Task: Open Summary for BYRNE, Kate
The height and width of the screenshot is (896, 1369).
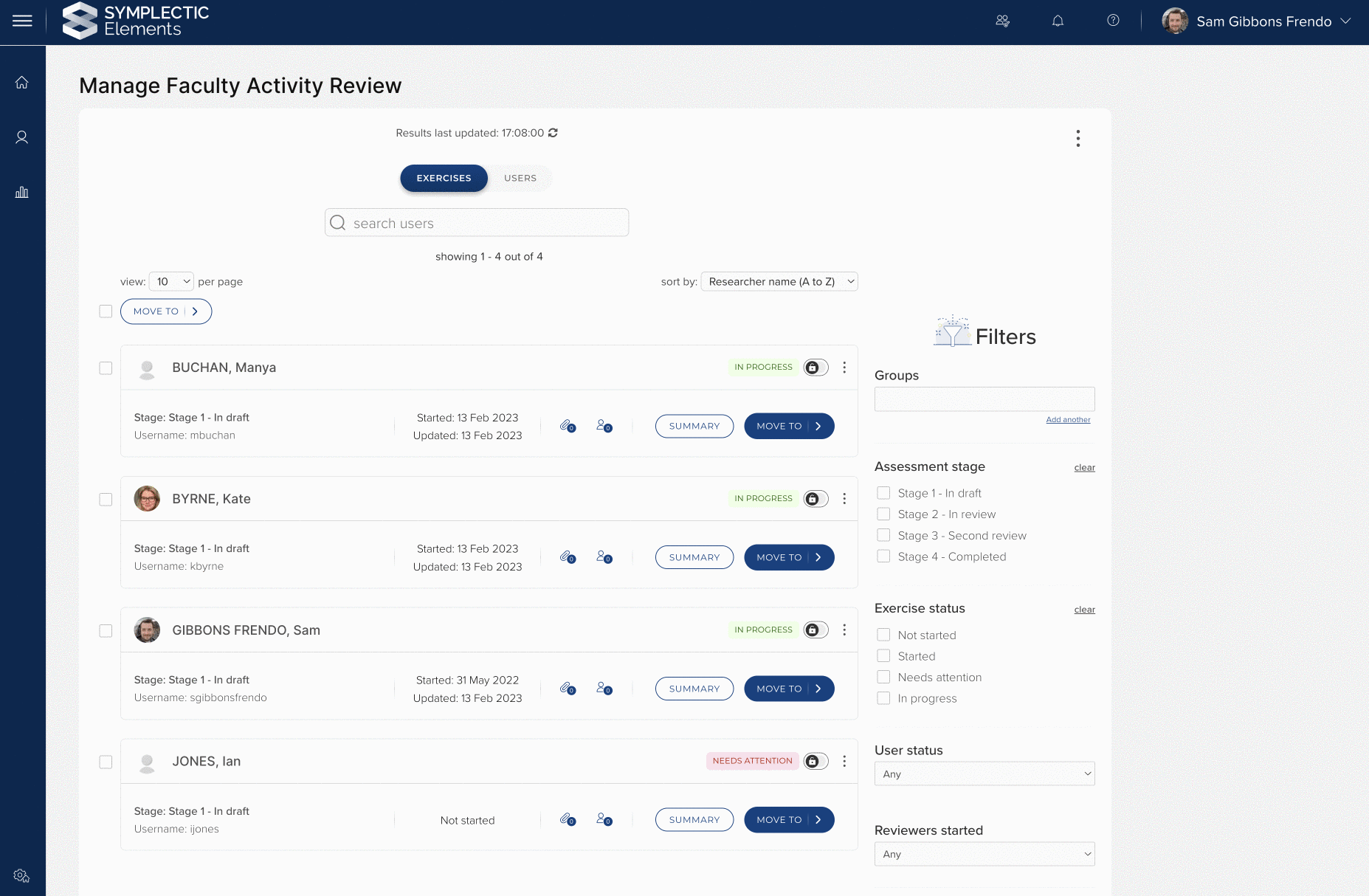Action: [x=694, y=557]
